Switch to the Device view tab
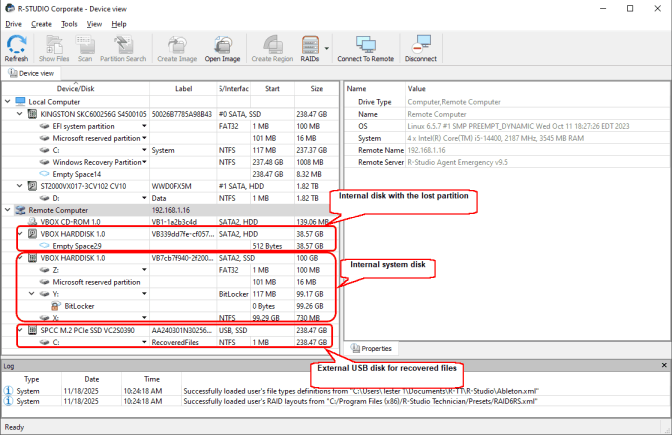 click(x=36, y=73)
